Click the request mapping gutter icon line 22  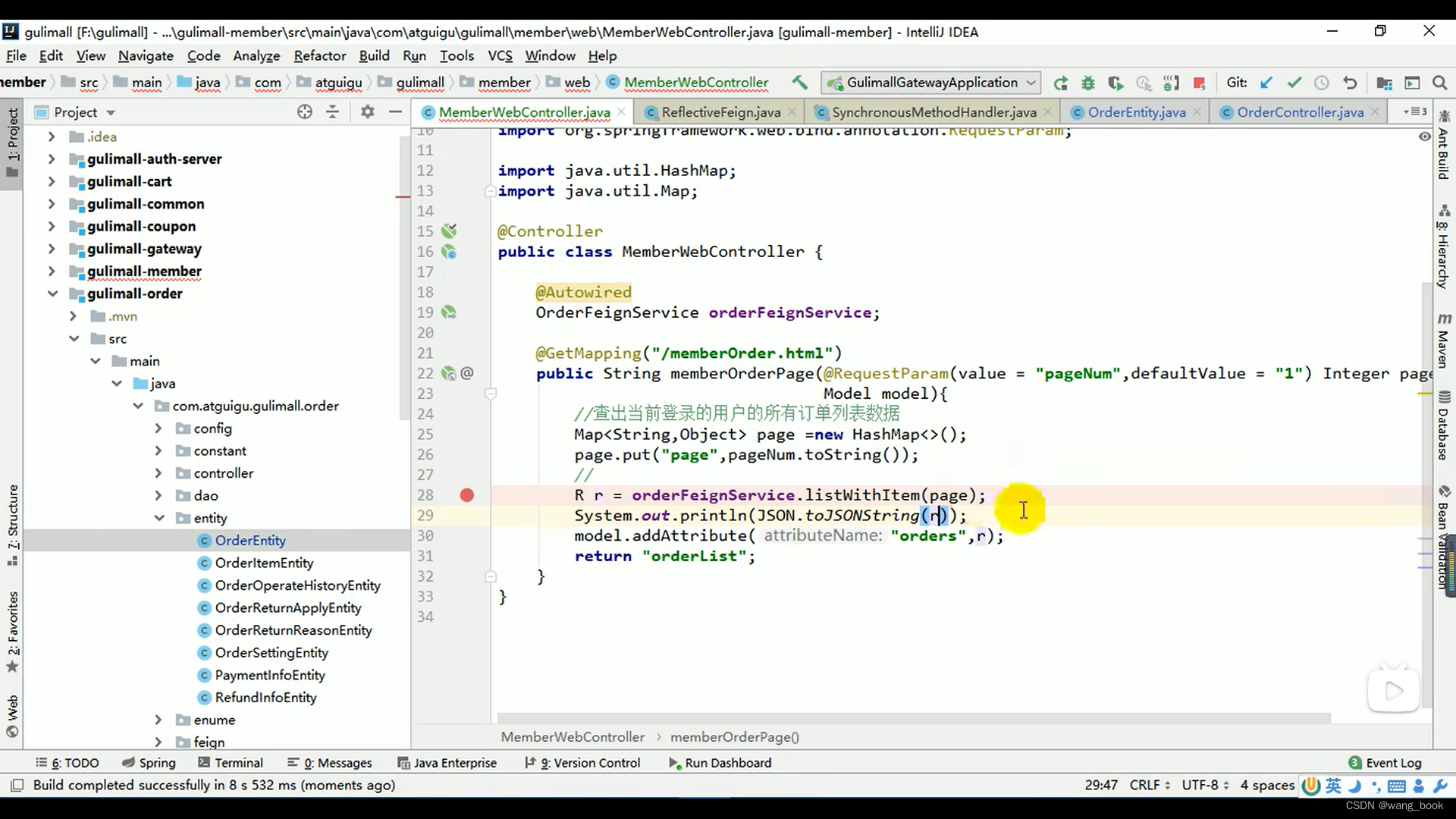point(449,373)
